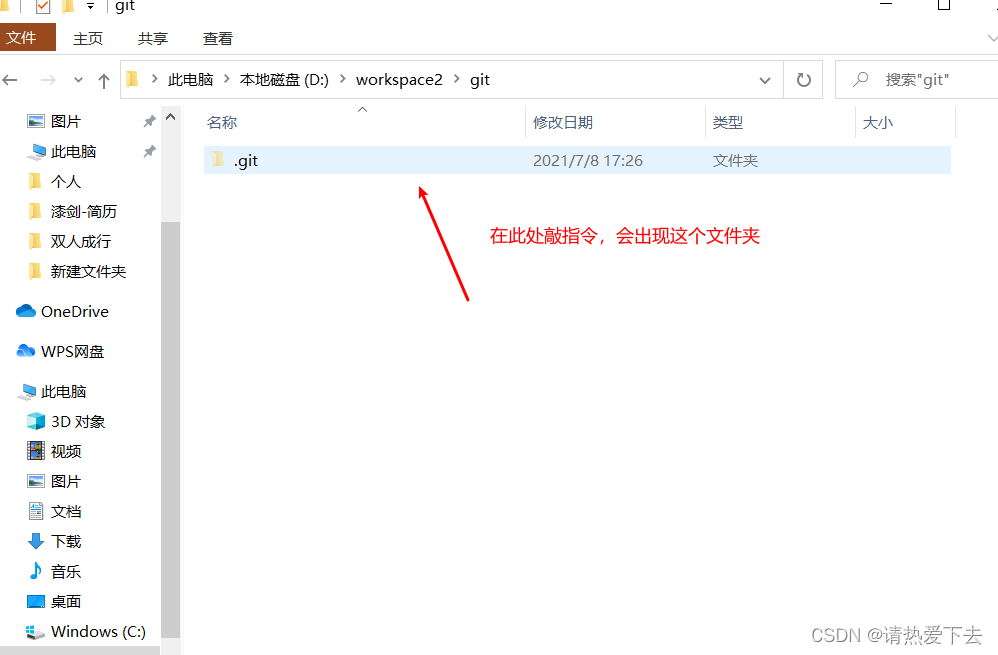Click the 音乐 note icon
998x655 pixels.
[x=36, y=570]
